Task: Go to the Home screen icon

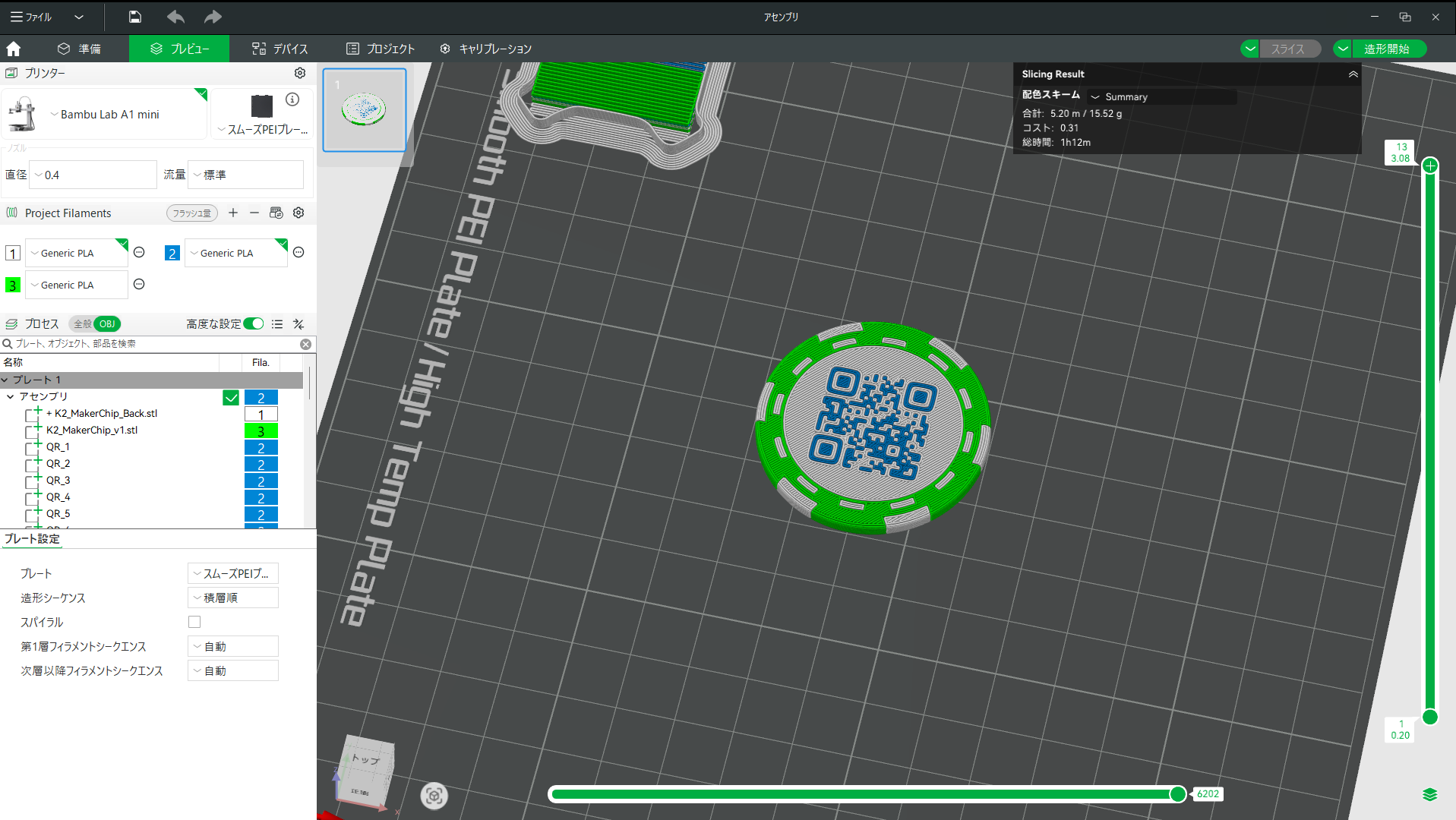Action: click(x=14, y=49)
